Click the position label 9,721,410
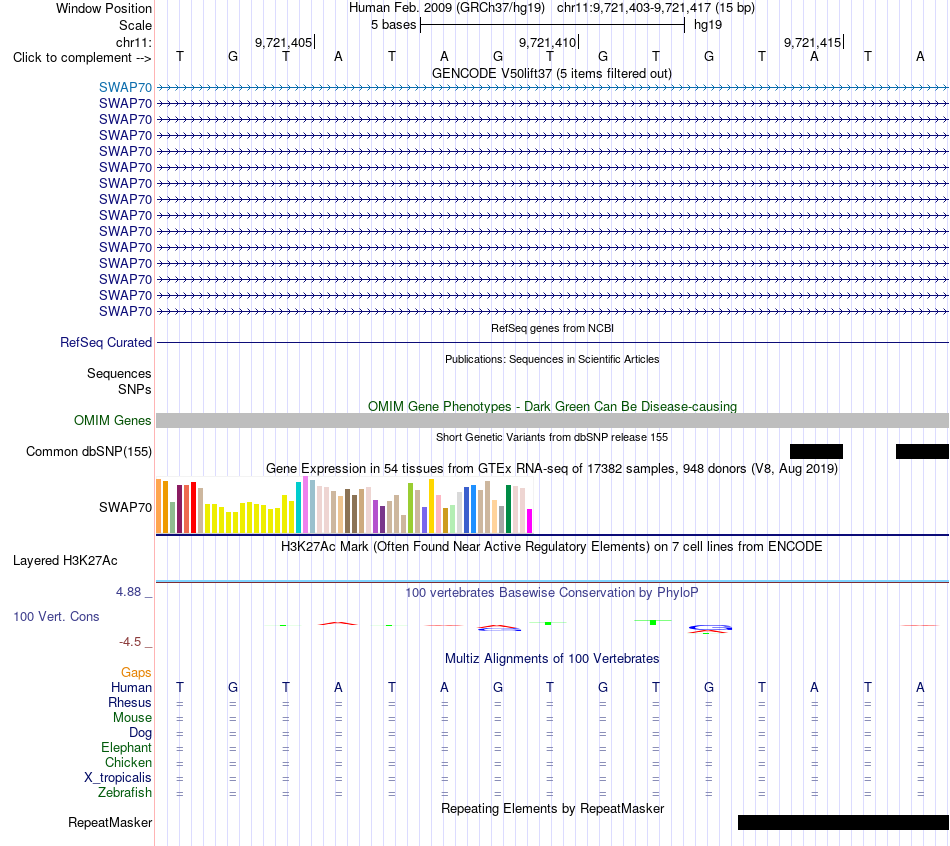950x846 pixels. [547, 42]
